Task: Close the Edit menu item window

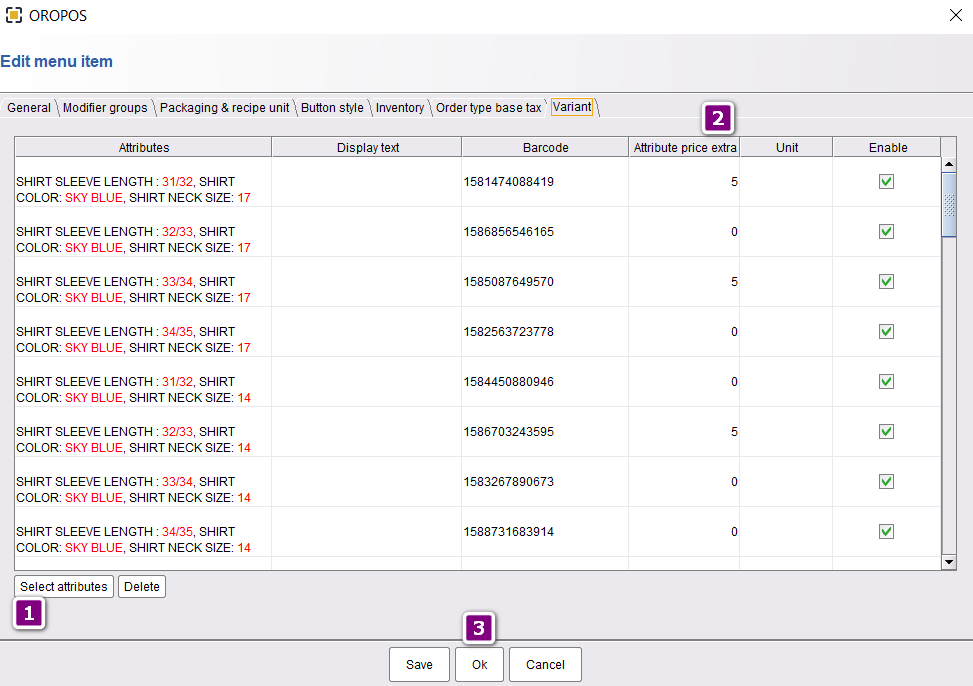Action: [x=956, y=15]
